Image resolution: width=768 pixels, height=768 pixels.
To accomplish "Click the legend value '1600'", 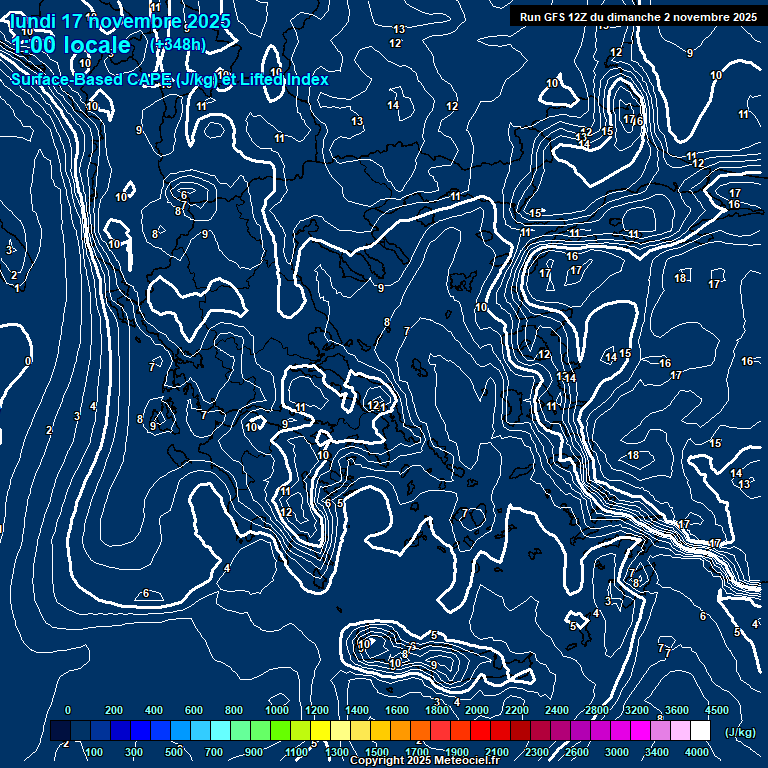I will click(x=397, y=710).
